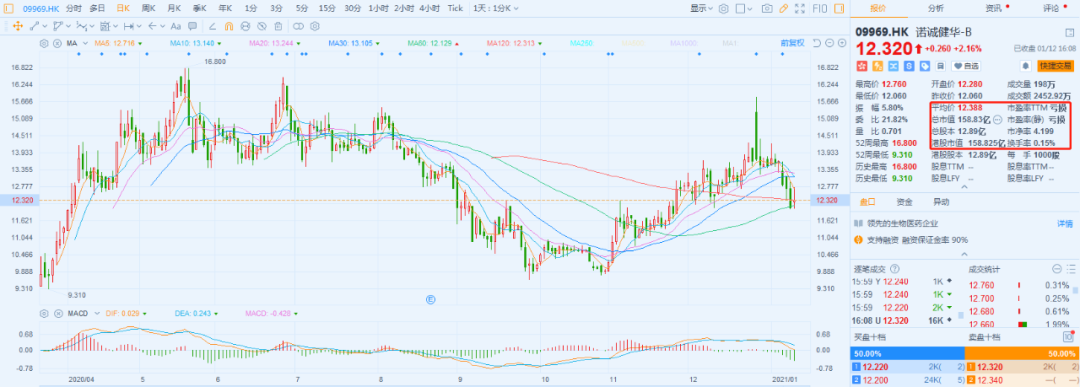Image resolution: width=1080 pixels, height=387 pixels.
Task: Collapse the company summary chevron
Action: pos(964,254)
